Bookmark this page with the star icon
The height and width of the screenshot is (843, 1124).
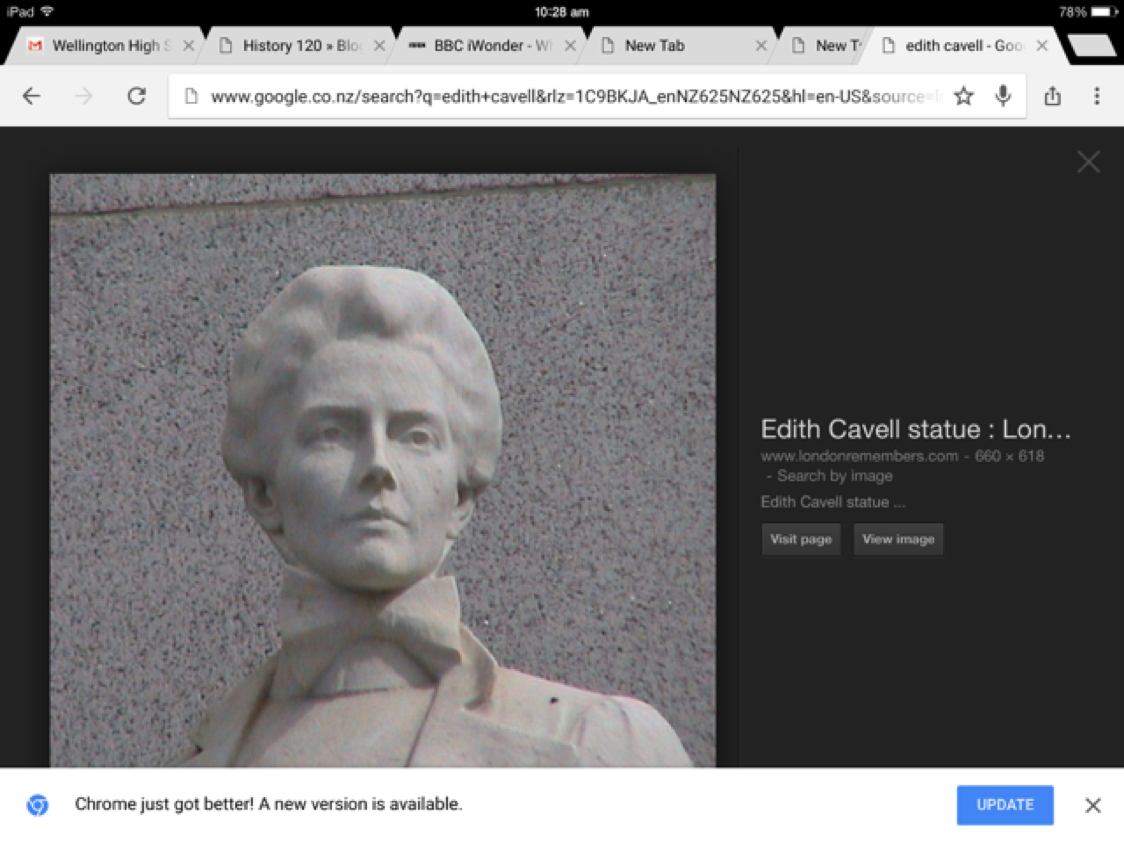(963, 96)
